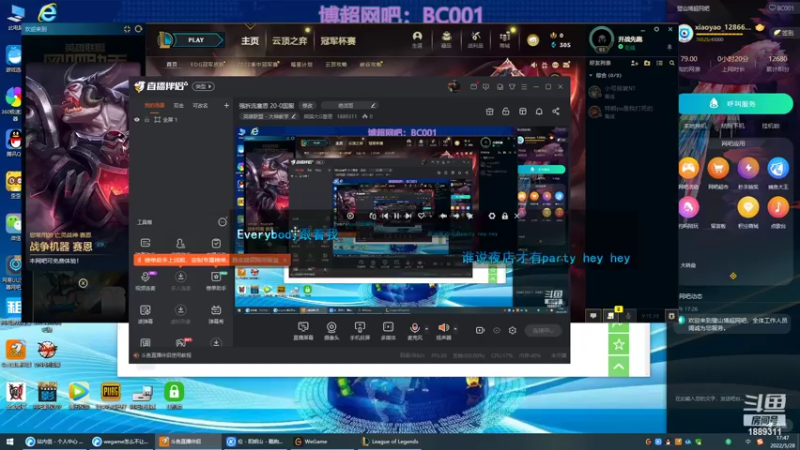Open the 榜单助手 tool
This screenshot has width=800, height=450.
(x=216, y=280)
